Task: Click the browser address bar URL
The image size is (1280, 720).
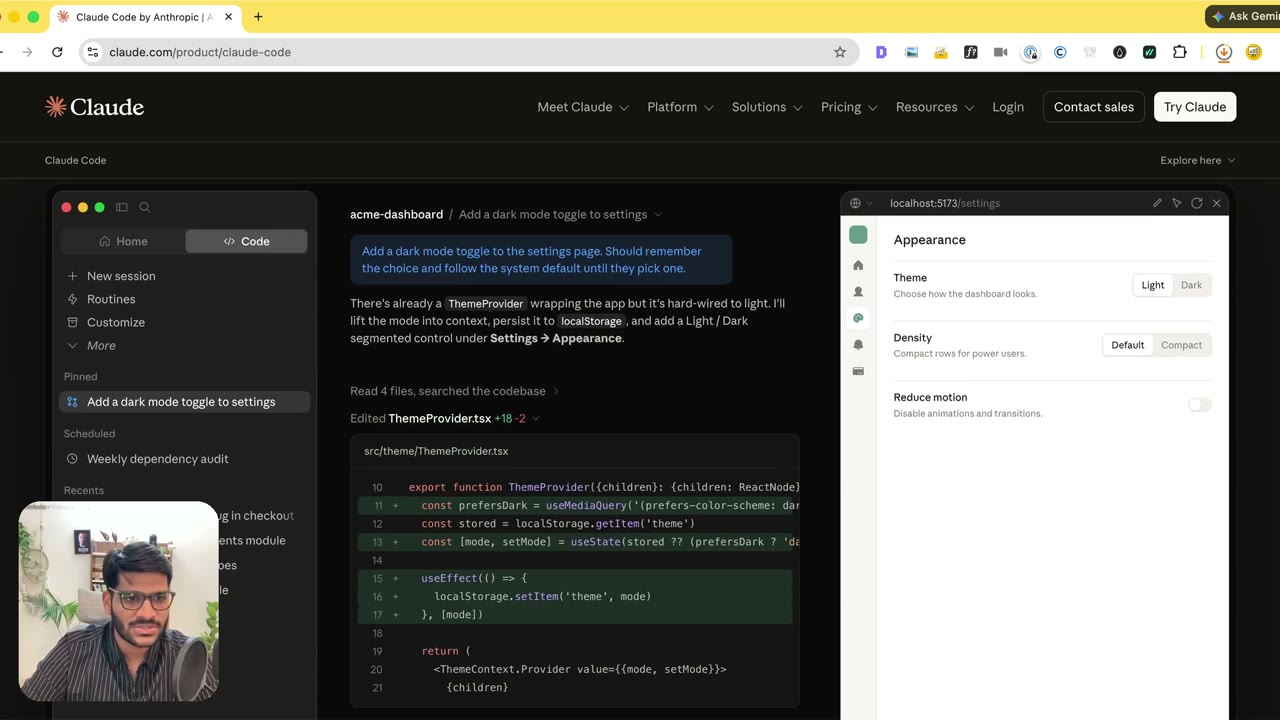Action: [x=200, y=52]
